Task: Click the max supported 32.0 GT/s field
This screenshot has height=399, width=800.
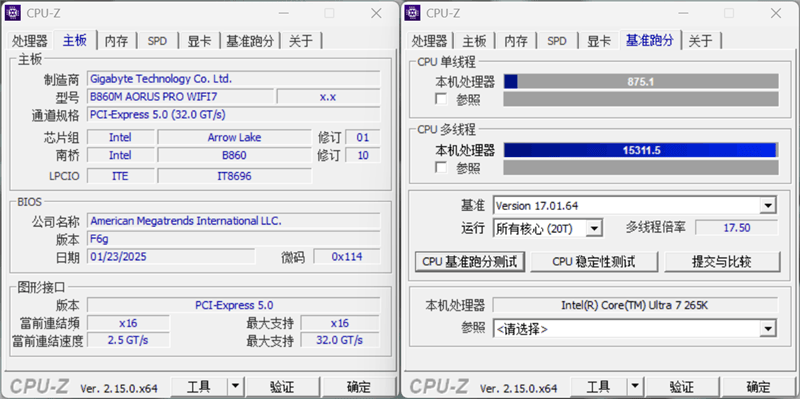Action: [340, 340]
